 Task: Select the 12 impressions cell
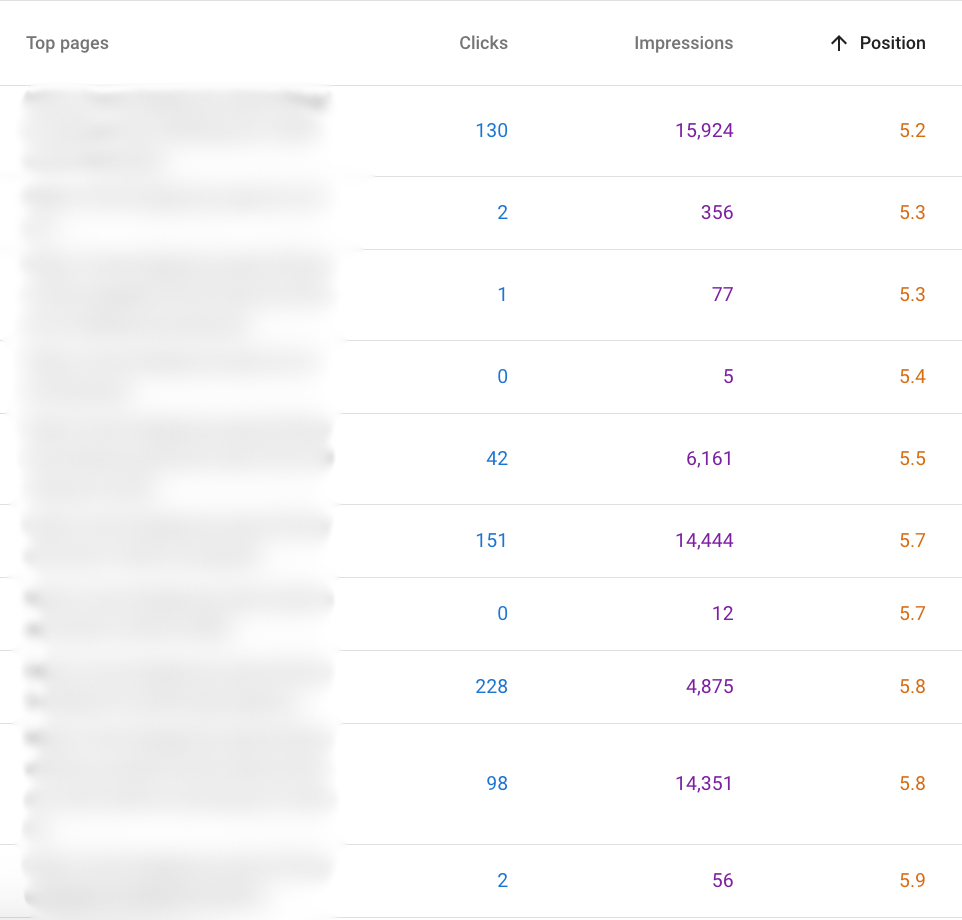(723, 613)
